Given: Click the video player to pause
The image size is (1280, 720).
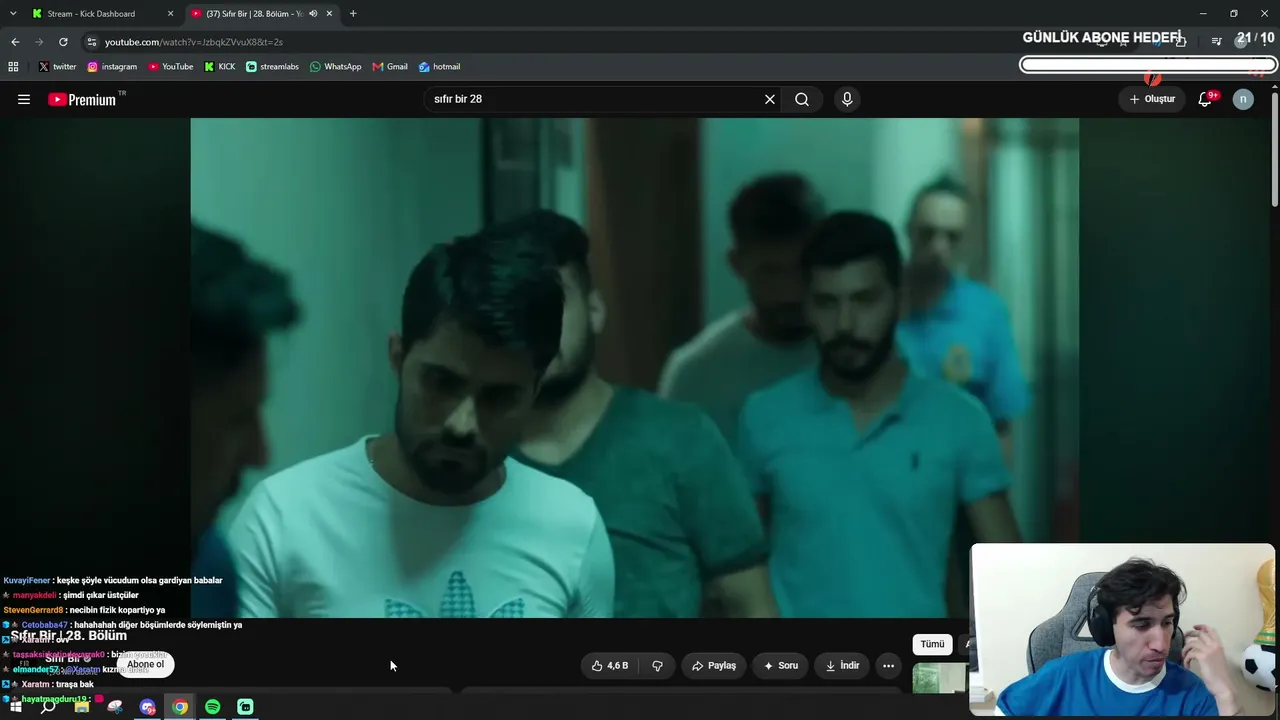Looking at the screenshot, I should (634, 368).
